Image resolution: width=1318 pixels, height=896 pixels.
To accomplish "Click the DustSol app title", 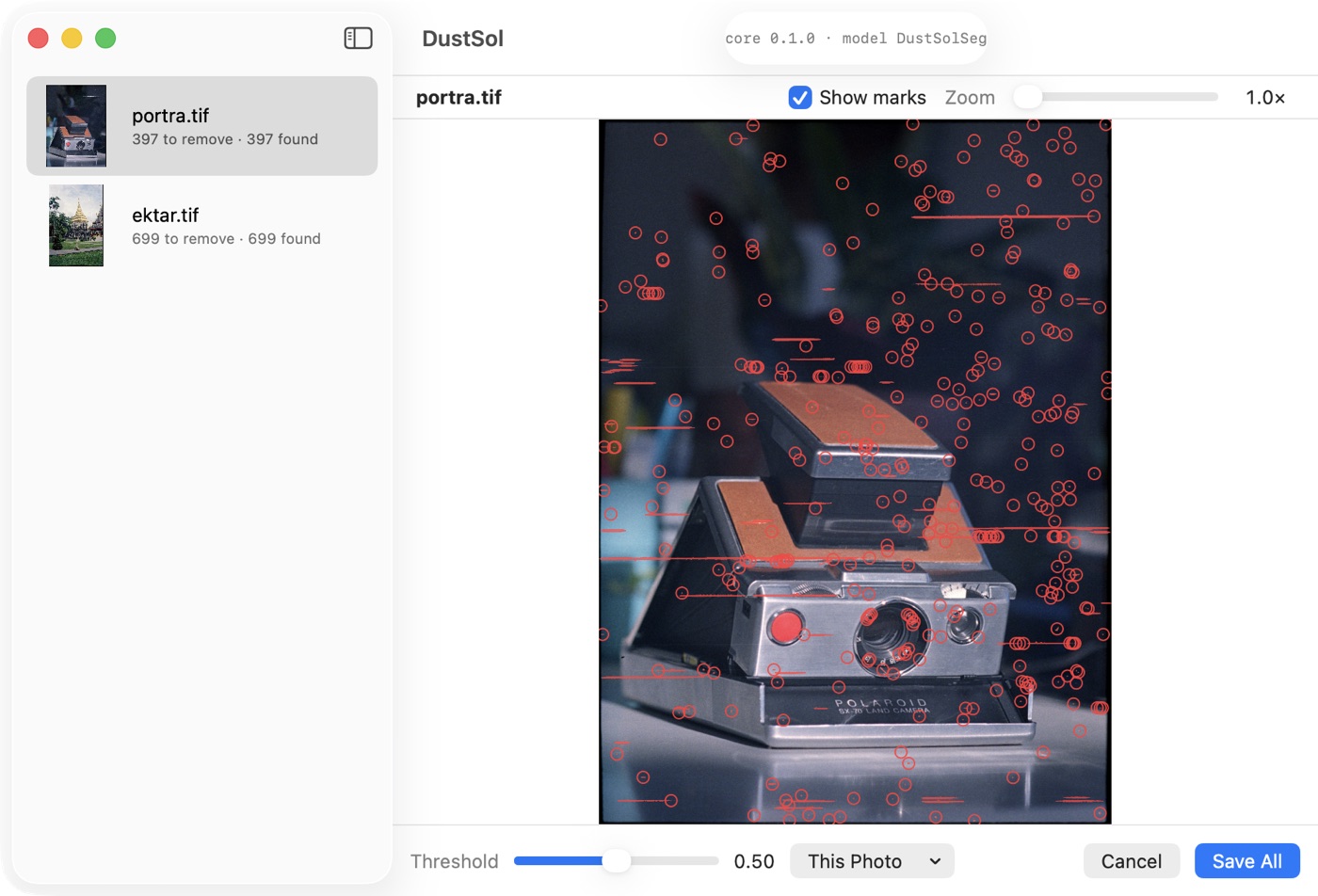I will point(463,39).
